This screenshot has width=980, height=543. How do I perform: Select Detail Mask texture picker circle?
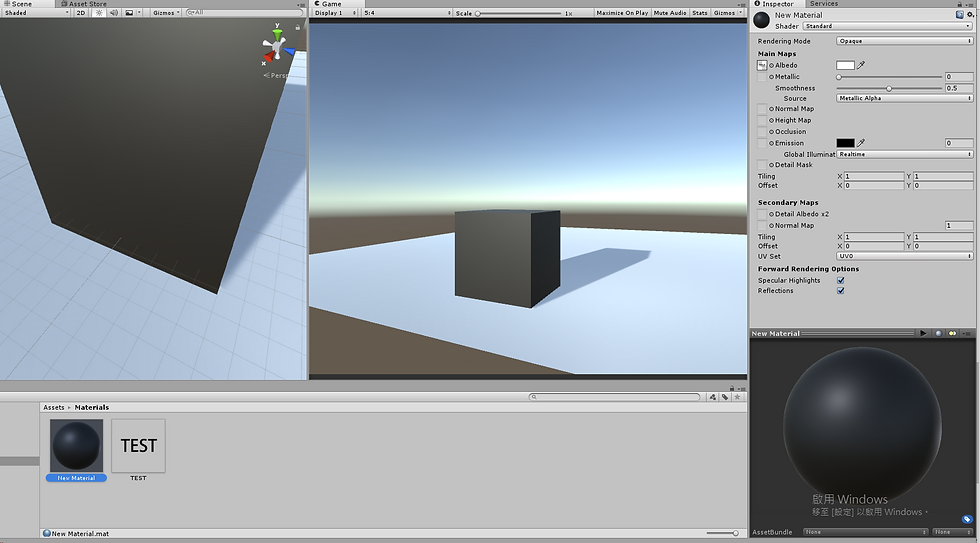point(771,165)
